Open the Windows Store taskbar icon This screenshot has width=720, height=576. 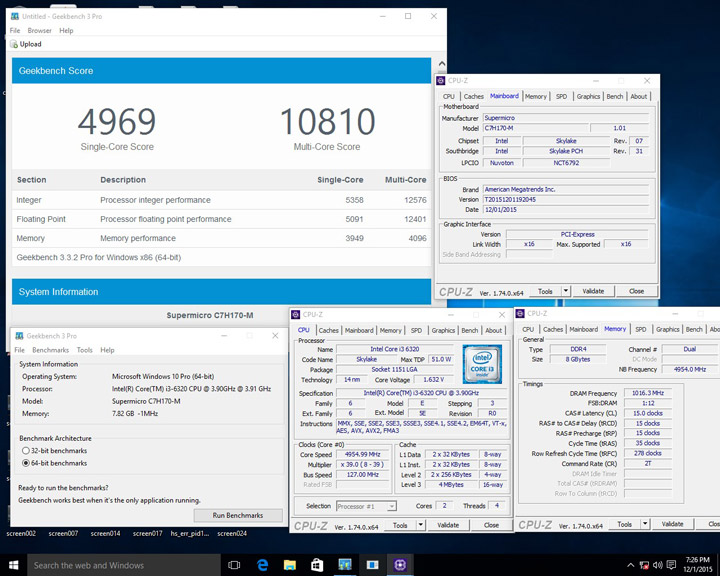[317, 565]
